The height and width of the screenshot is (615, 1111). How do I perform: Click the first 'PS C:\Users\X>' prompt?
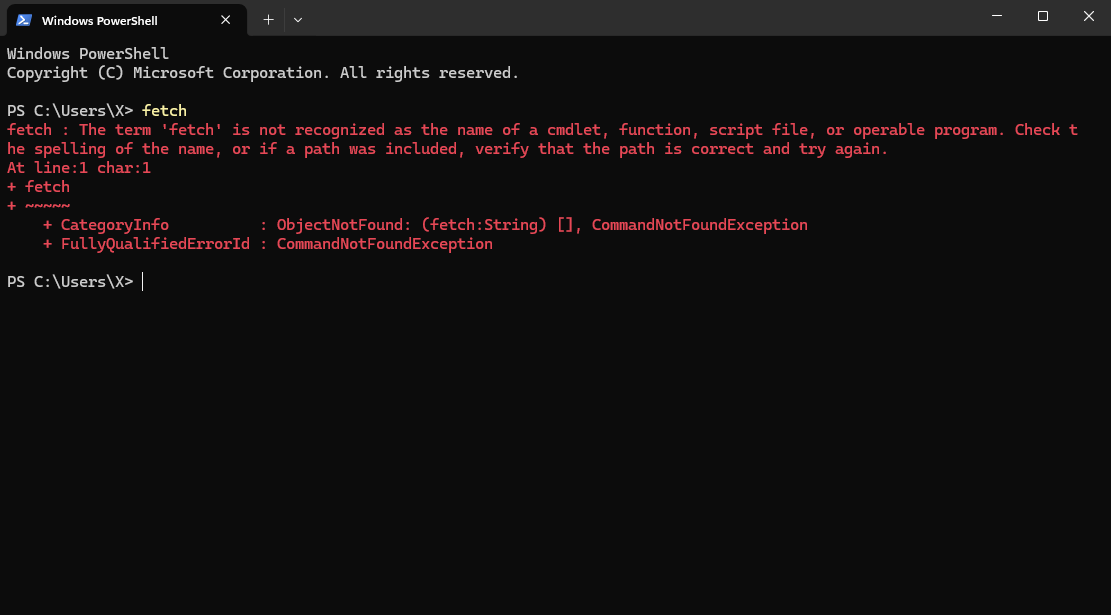pos(70,111)
